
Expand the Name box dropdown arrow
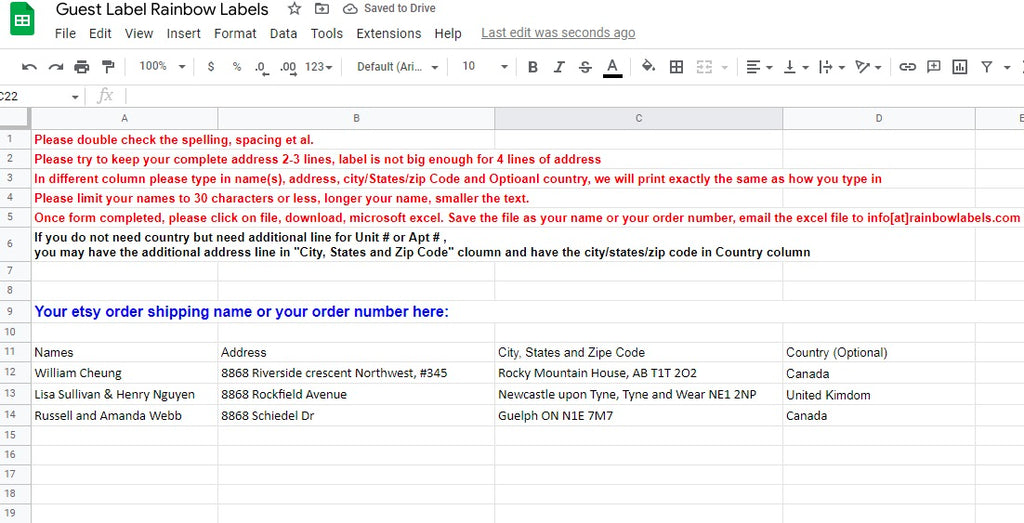[75, 97]
